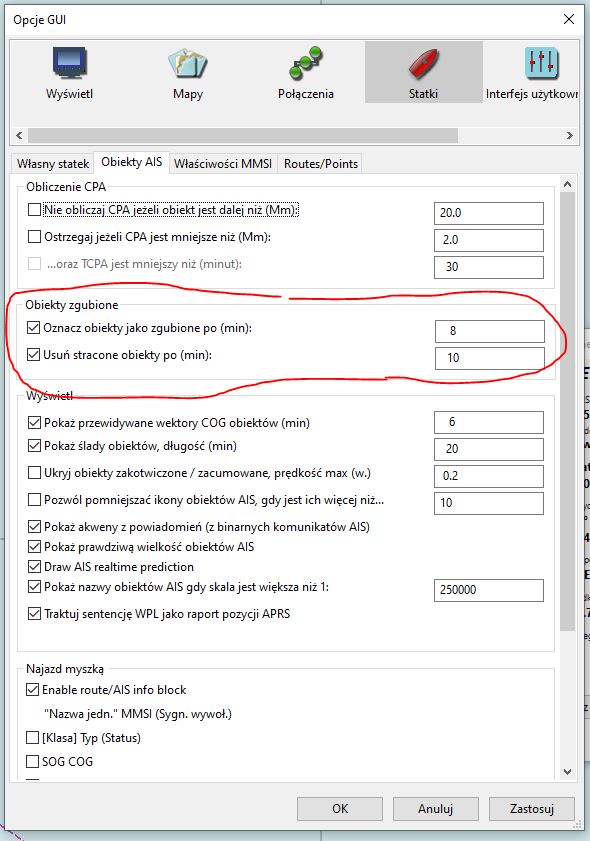Image resolution: width=590 pixels, height=841 pixels.
Task: Enable 'Nie obliczaj CPA' checkbox
Action: pos(34,209)
